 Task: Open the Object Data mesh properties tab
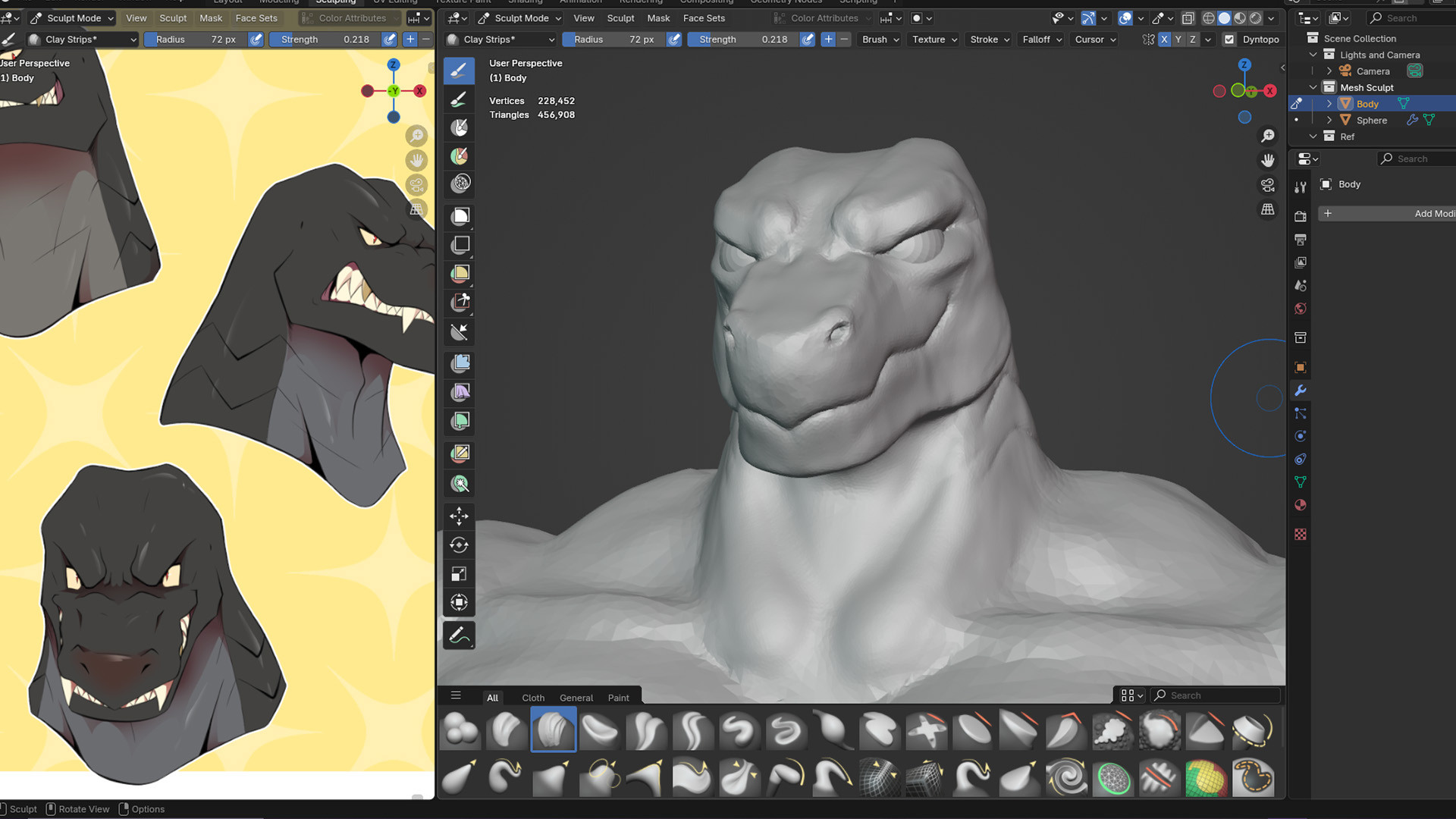pos(1300,482)
